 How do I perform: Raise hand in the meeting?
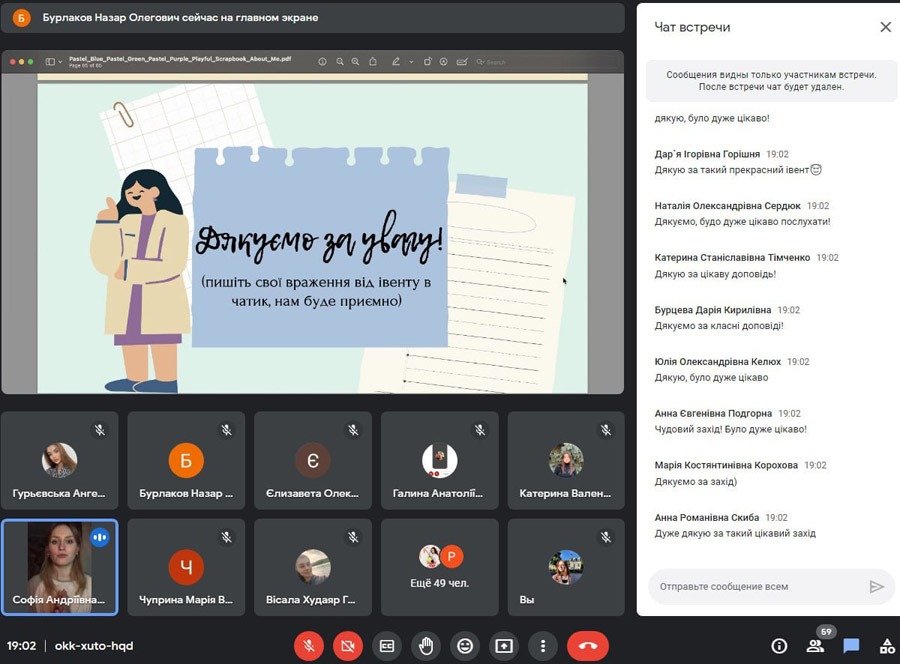coord(426,646)
